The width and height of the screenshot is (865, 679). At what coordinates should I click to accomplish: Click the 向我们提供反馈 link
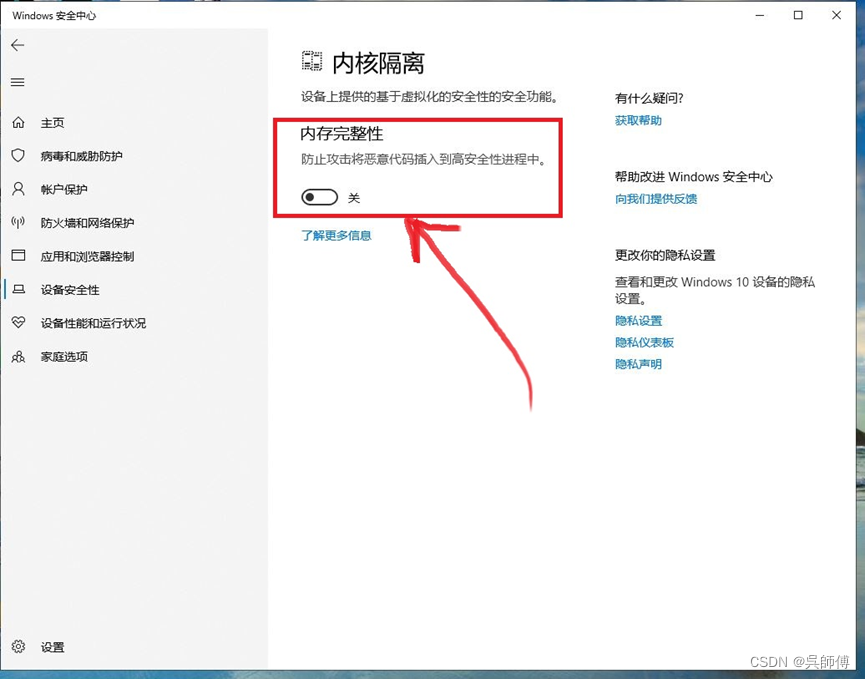pos(656,199)
